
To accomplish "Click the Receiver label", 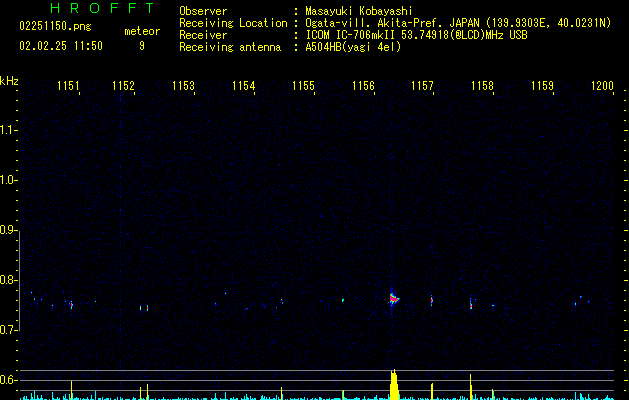I will click(203, 35).
